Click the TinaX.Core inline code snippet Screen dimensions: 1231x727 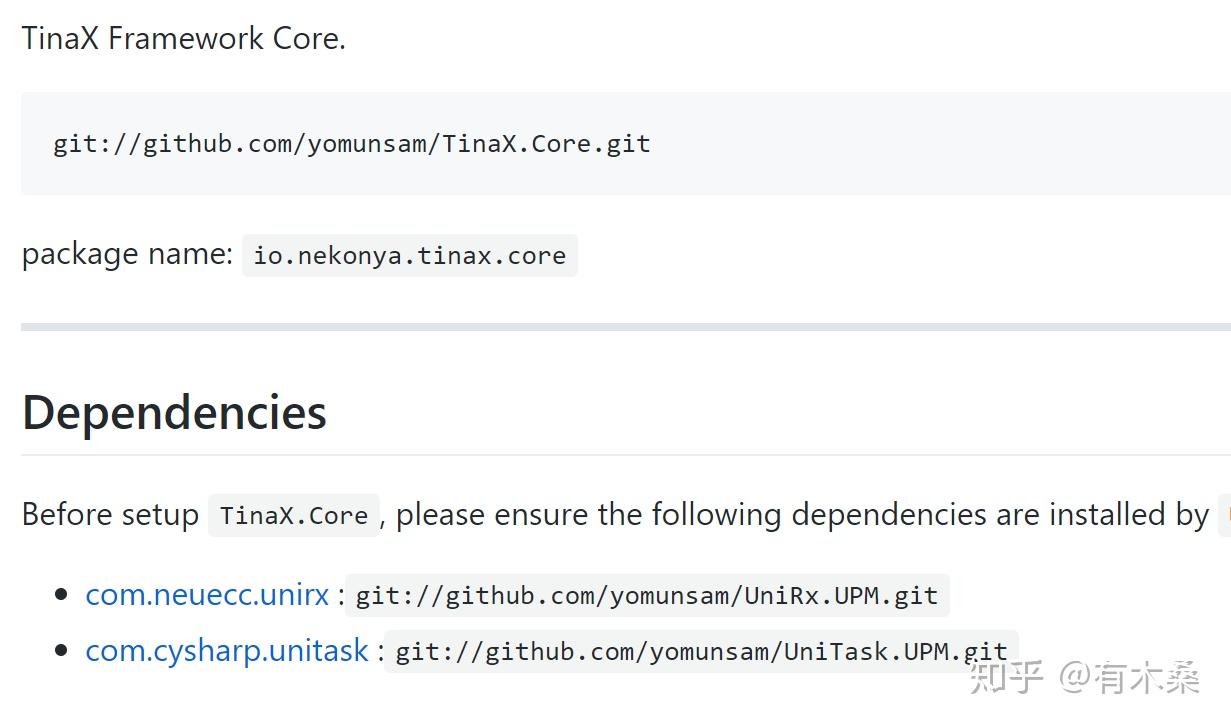coord(293,515)
